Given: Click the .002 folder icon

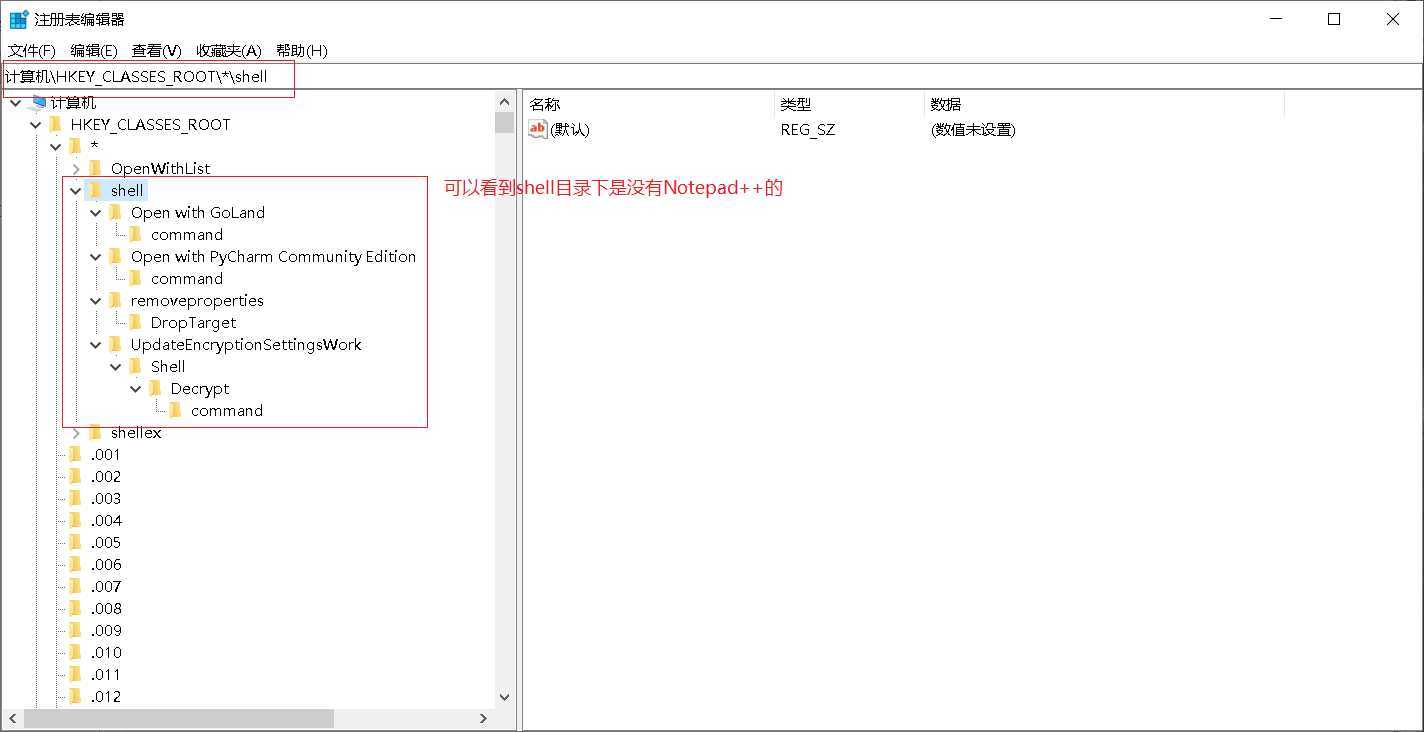Looking at the screenshot, I should coord(76,476).
